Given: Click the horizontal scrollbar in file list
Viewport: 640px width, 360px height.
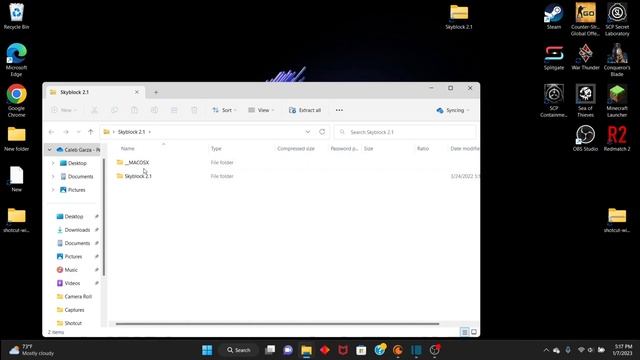Looking at the screenshot, I should 277,324.
